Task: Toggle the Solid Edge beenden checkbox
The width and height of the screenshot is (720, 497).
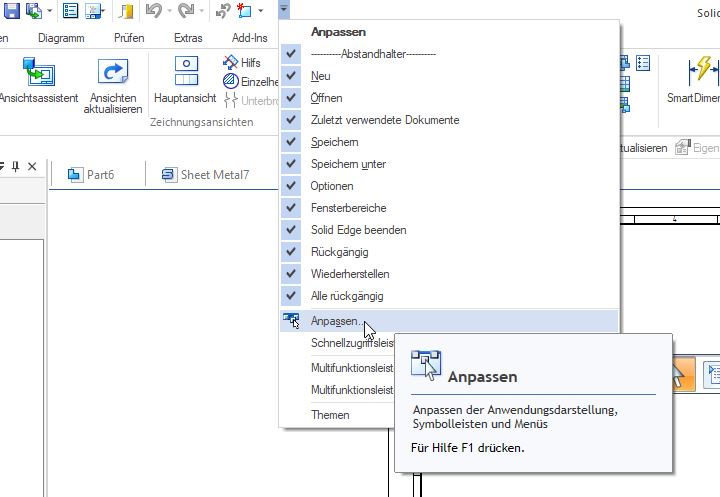Action: tap(291, 230)
